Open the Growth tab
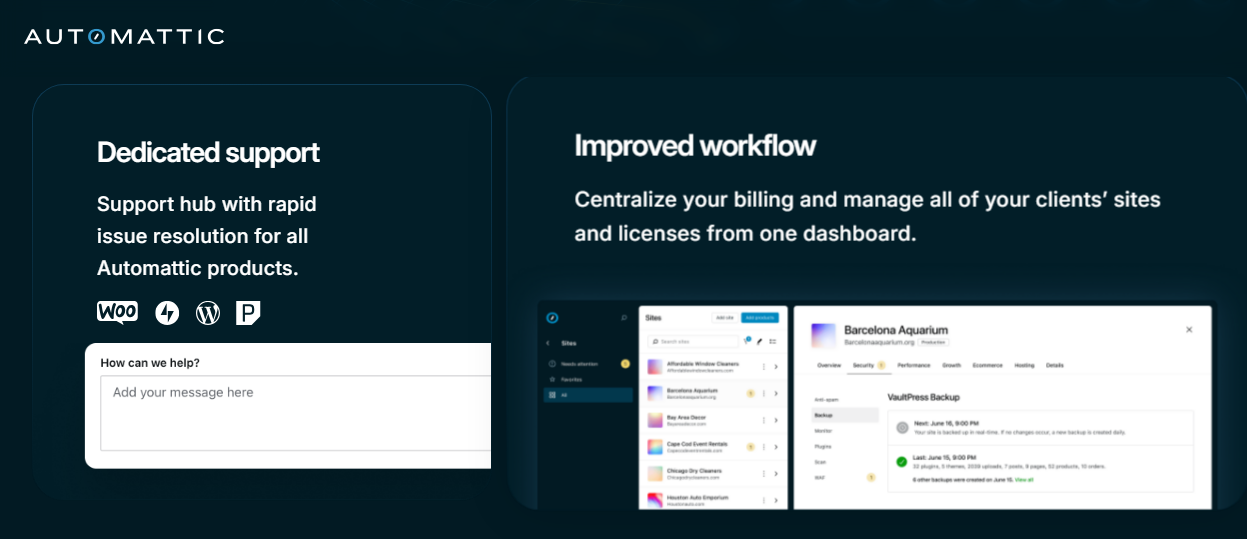The height and width of the screenshot is (539, 1247). (952, 365)
